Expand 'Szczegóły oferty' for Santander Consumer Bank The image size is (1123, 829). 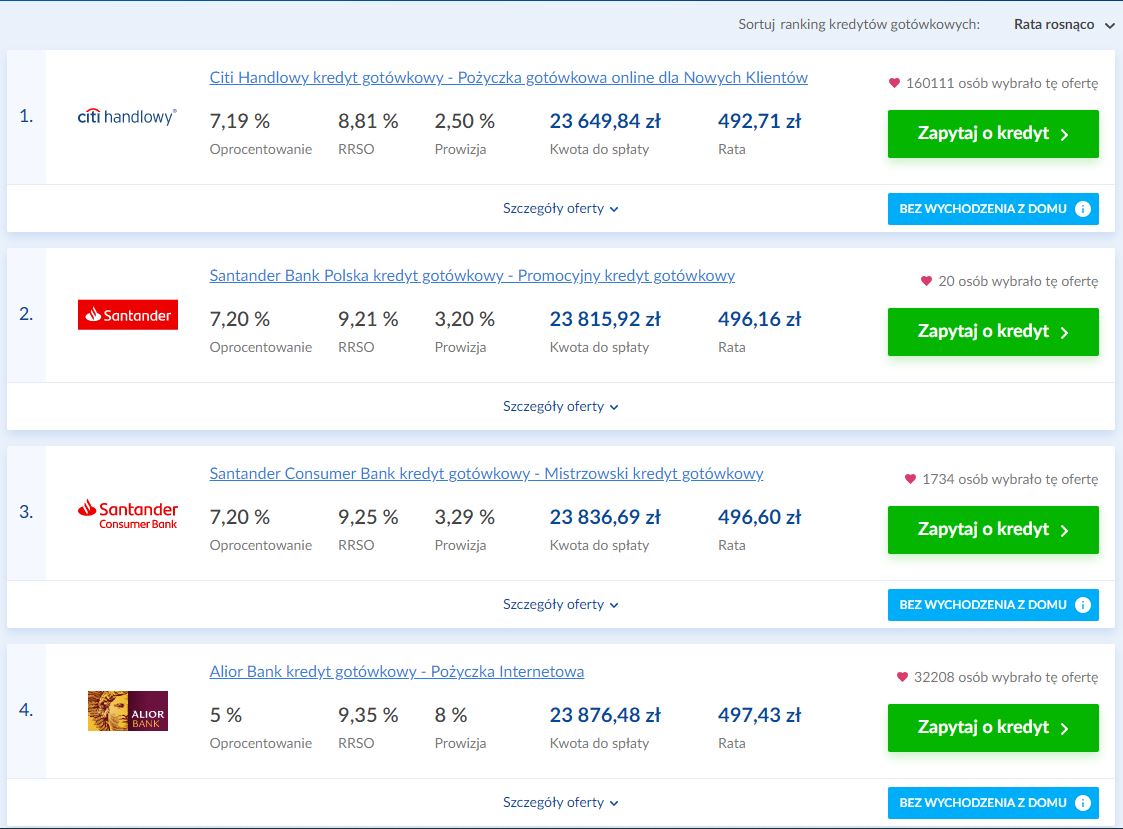[x=560, y=604]
